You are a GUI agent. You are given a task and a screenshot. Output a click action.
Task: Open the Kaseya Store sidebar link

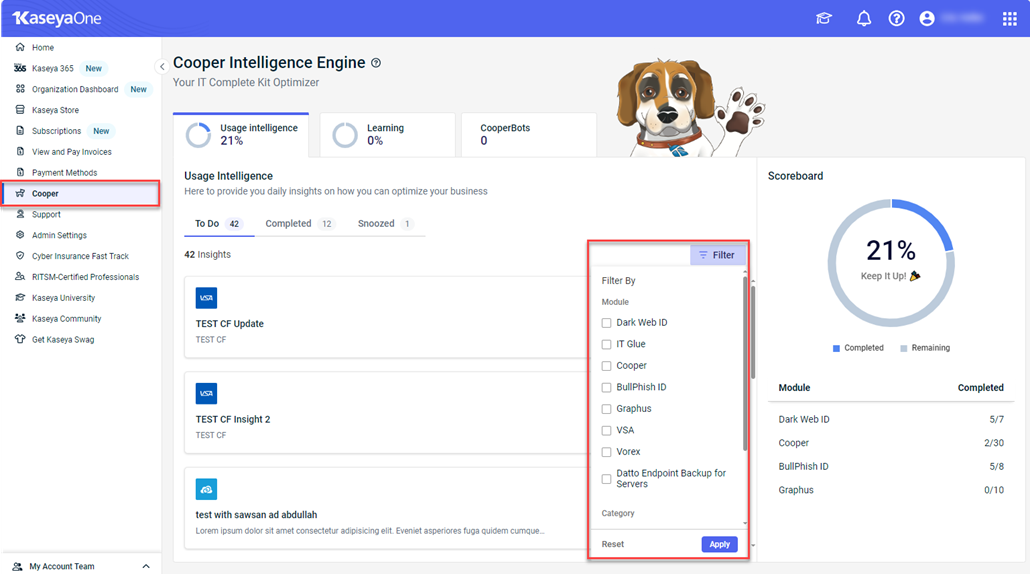point(55,110)
